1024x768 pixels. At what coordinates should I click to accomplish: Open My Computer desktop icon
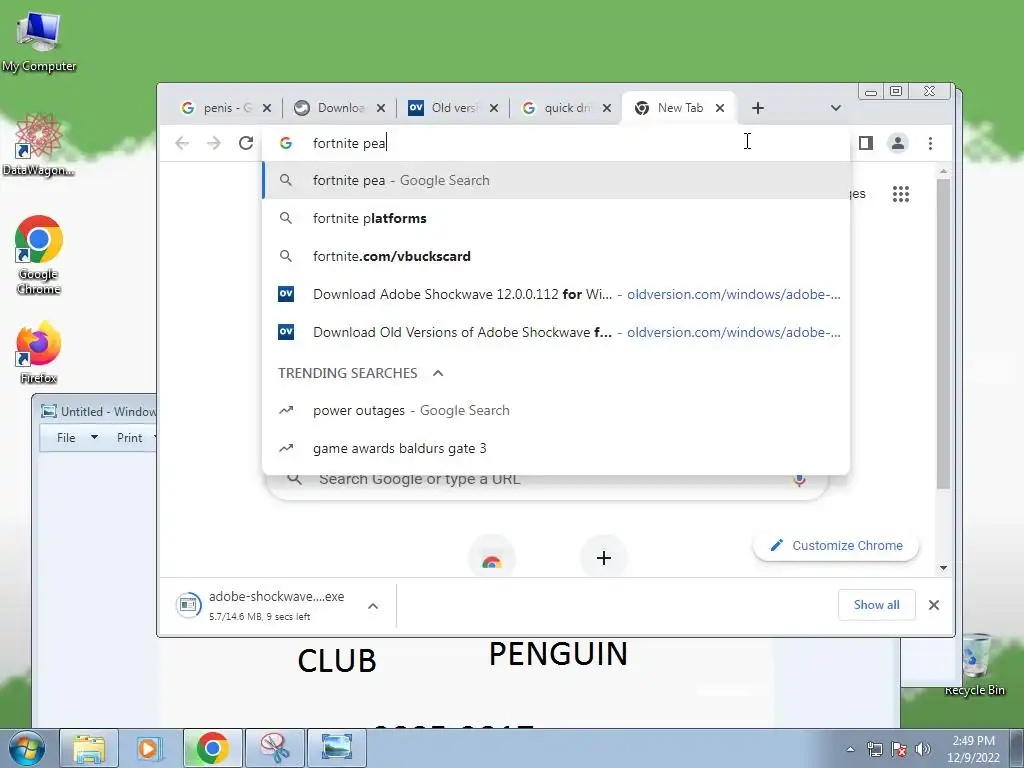[x=39, y=42]
